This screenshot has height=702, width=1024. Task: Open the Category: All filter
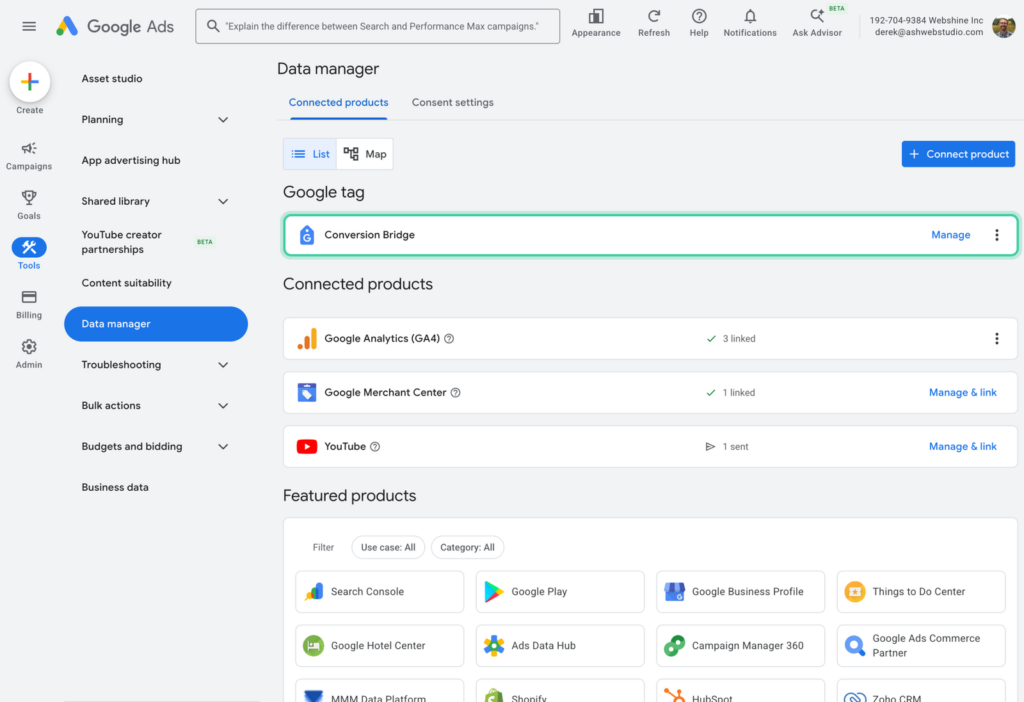pyautogui.click(x=467, y=547)
